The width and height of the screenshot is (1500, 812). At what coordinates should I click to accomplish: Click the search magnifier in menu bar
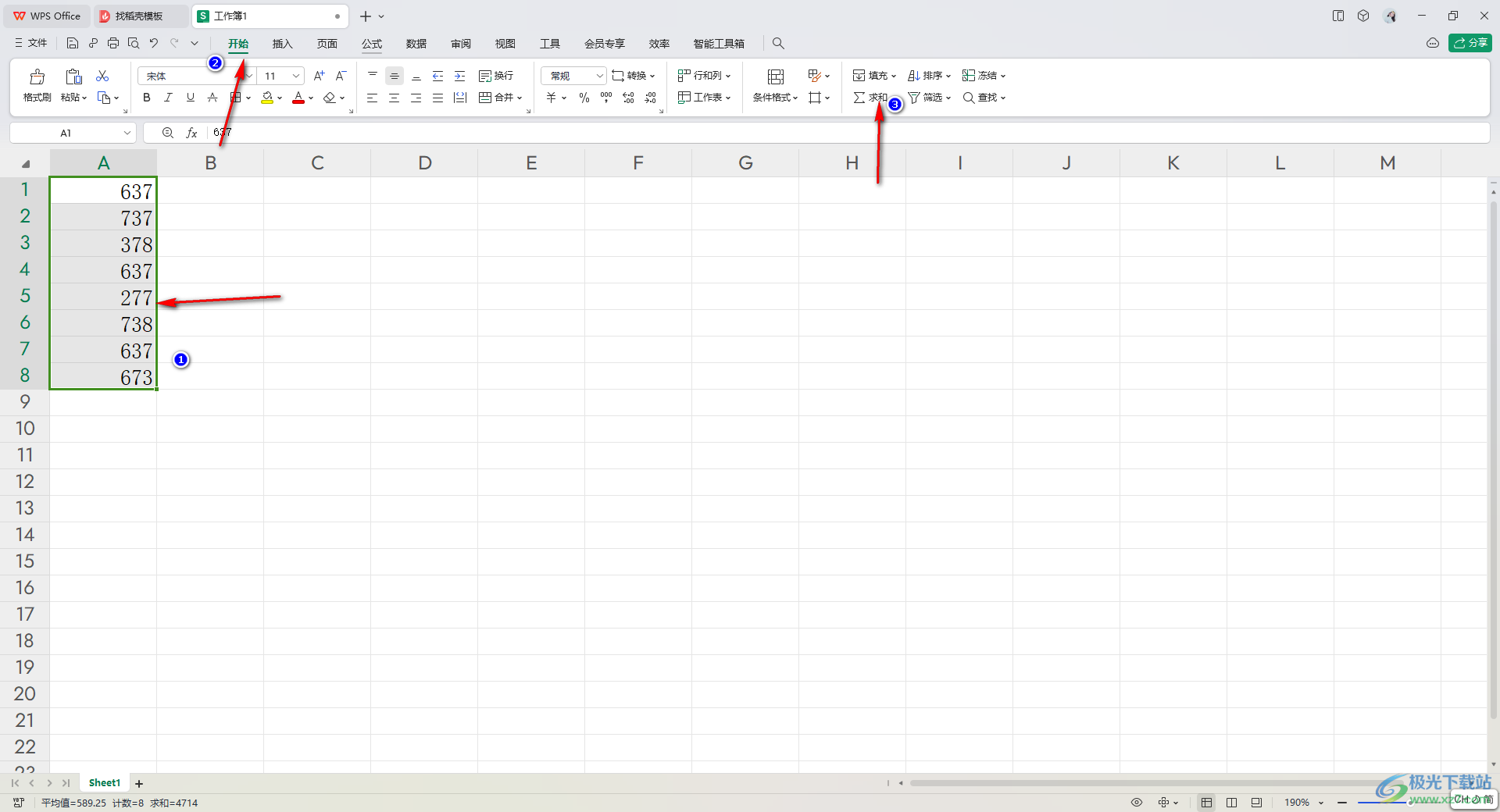[778, 44]
